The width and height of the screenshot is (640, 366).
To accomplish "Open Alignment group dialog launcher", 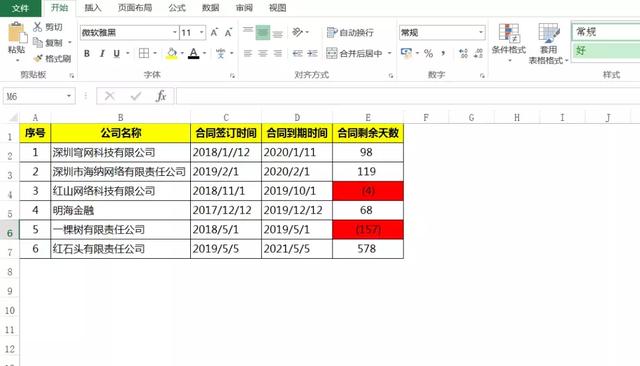I will click(x=391, y=75).
